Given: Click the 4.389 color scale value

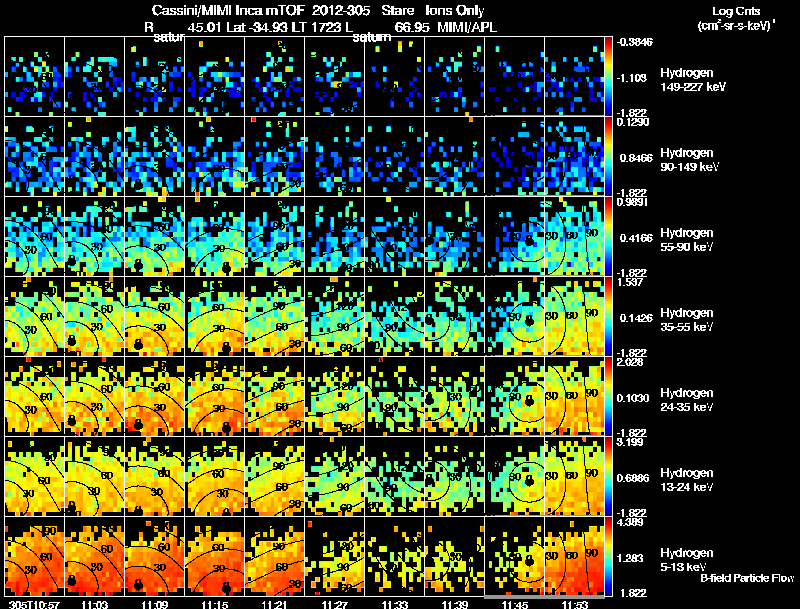Looking at the screenshot, I should click(631, 522).
